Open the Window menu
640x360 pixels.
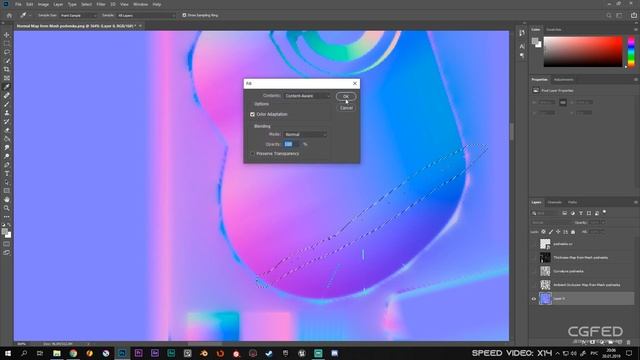coord(141,4)
